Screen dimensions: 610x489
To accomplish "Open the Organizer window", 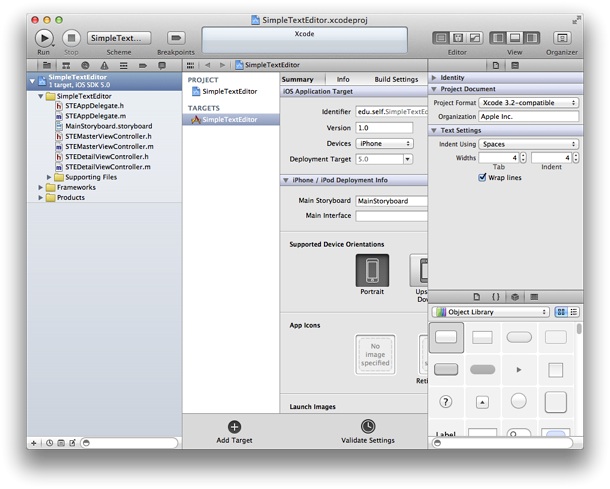I will point(562,37).
